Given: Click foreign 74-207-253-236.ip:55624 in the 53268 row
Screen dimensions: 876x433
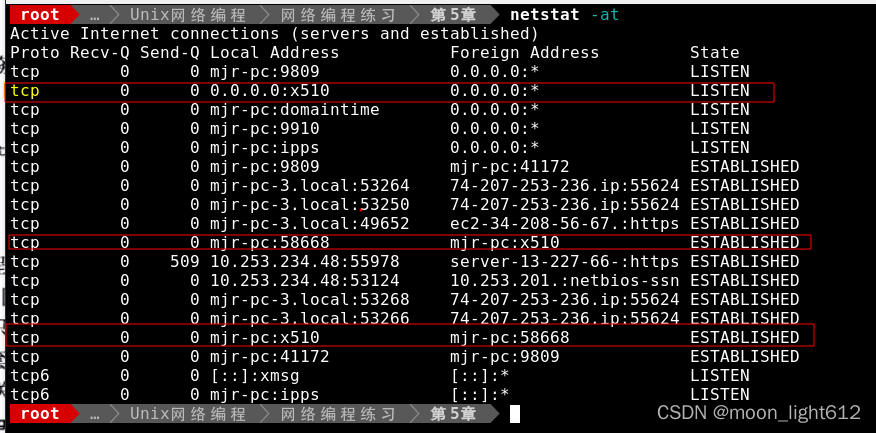Looking at the screenshot, I should tap(565, 299).
